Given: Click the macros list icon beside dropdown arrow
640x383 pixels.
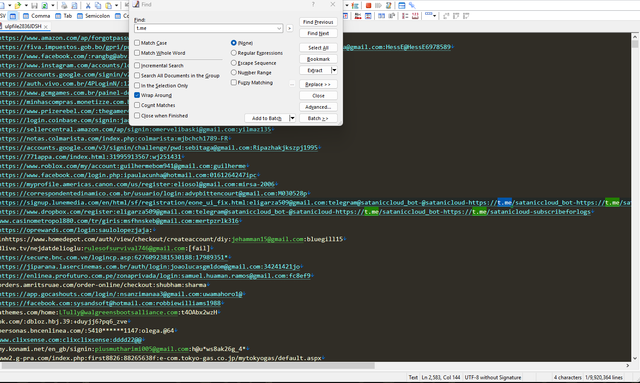Looking at the screenshot, I should (x=355, y=5).
